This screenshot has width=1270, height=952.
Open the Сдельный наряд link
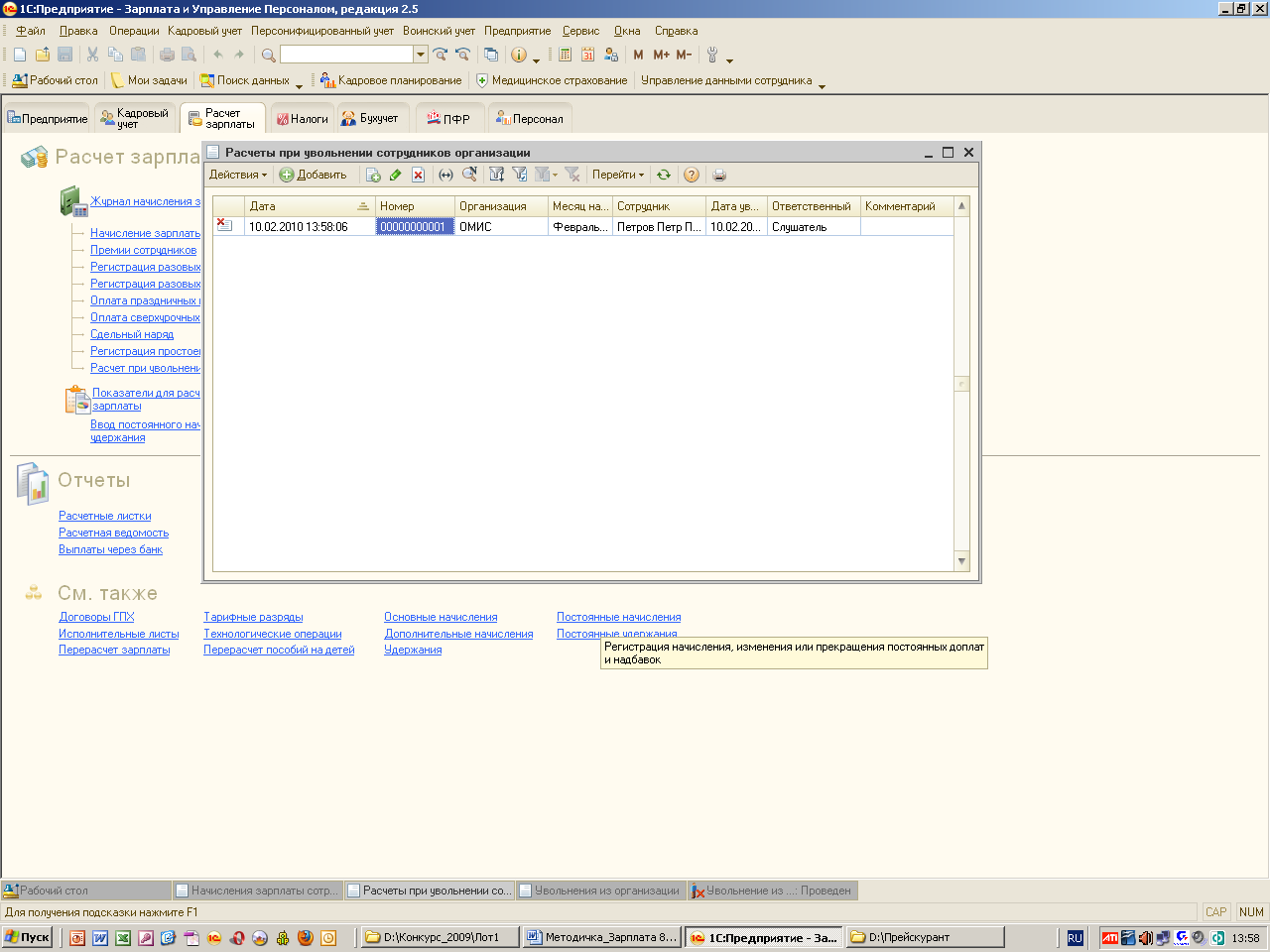coord(132,334)
